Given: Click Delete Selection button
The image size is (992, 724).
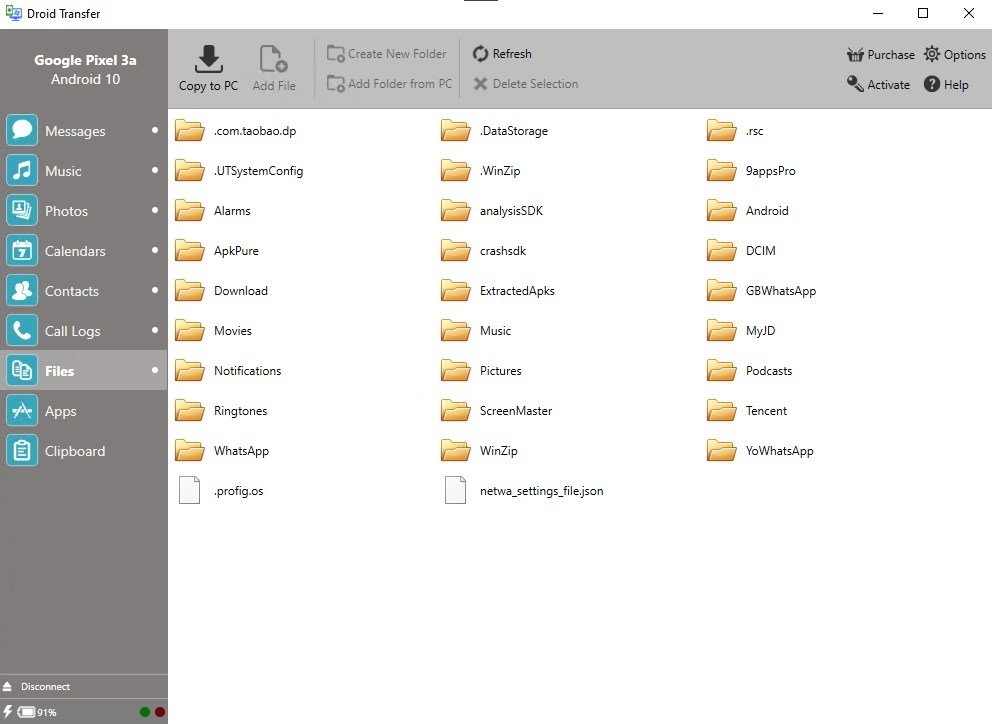Looking at the screenshot, I should 526,84.
